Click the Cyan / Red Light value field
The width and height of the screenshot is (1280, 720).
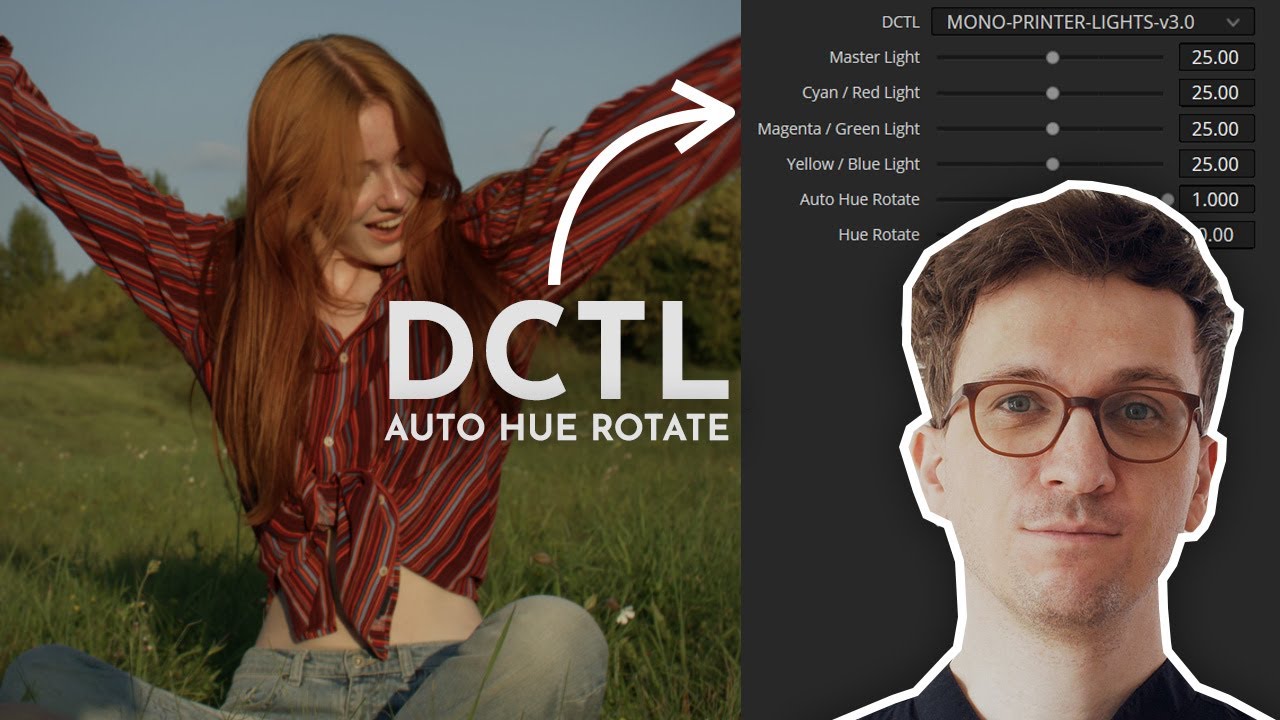1216,93
